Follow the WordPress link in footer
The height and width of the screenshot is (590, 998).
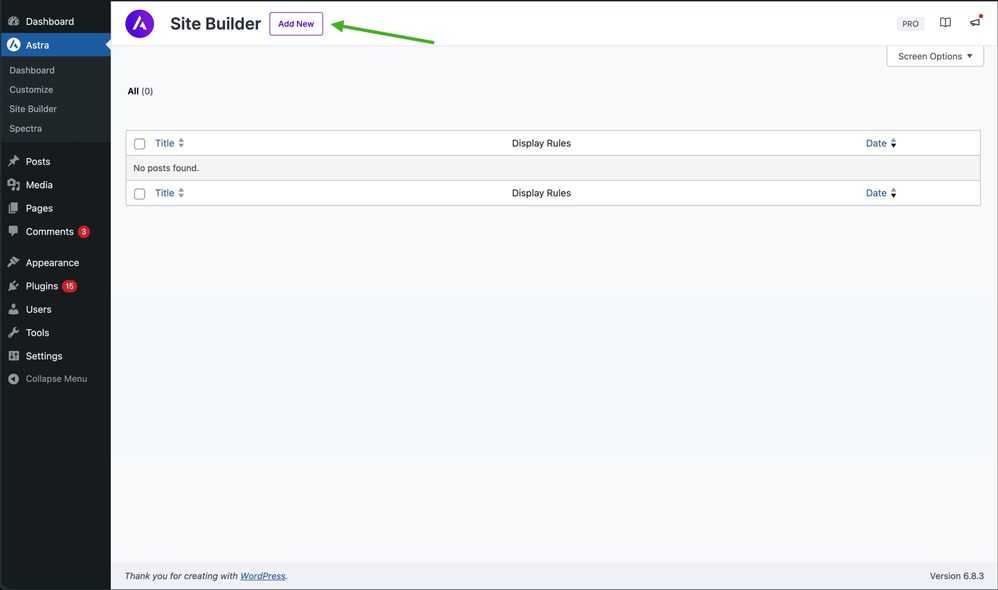(262, 576)
